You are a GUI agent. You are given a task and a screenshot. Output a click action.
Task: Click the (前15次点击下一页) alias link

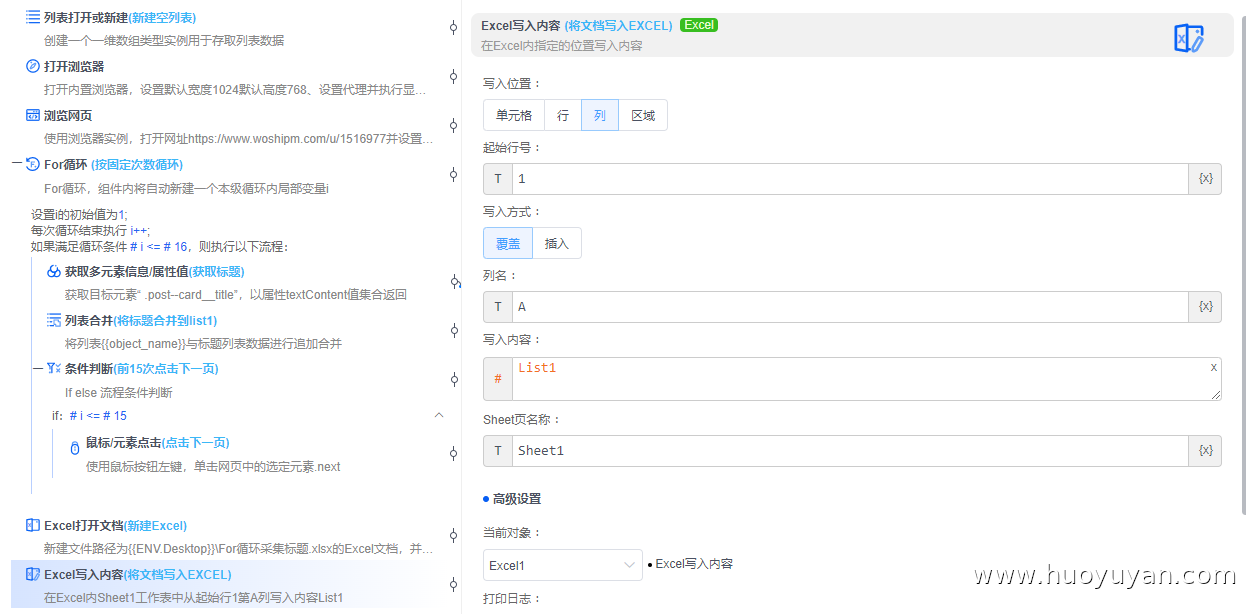pyautogui.click(x=166, y=369)
